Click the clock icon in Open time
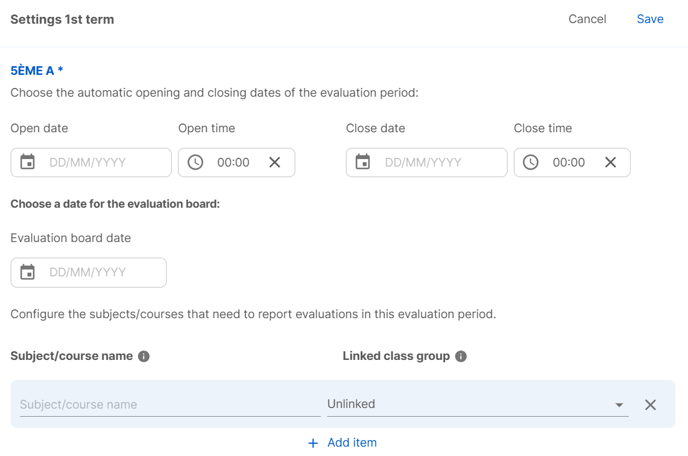688x456 pixels. pyautogui.click(x=195, y=162)
